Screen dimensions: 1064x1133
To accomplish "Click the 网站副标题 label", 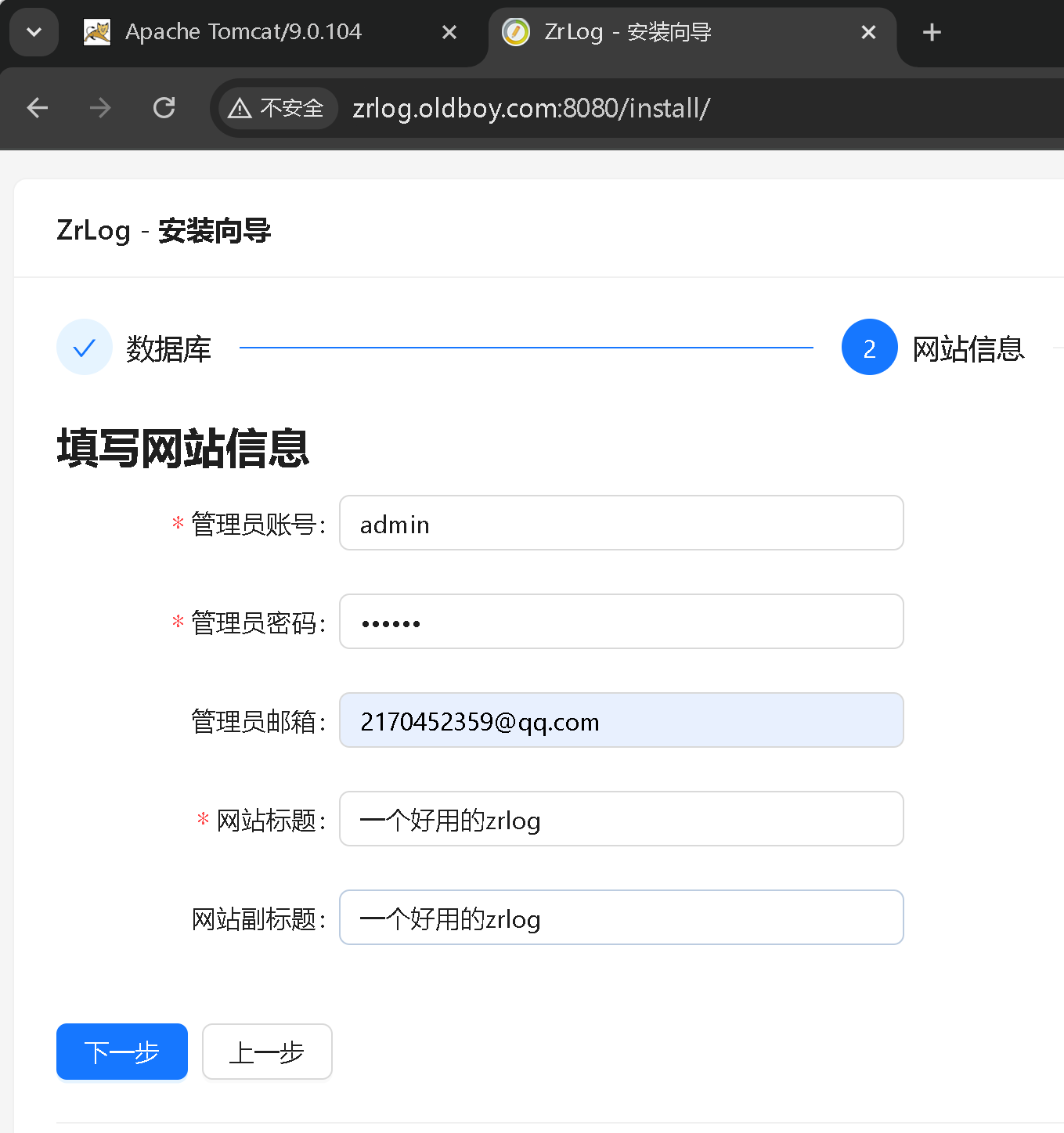I will [258, 919].
